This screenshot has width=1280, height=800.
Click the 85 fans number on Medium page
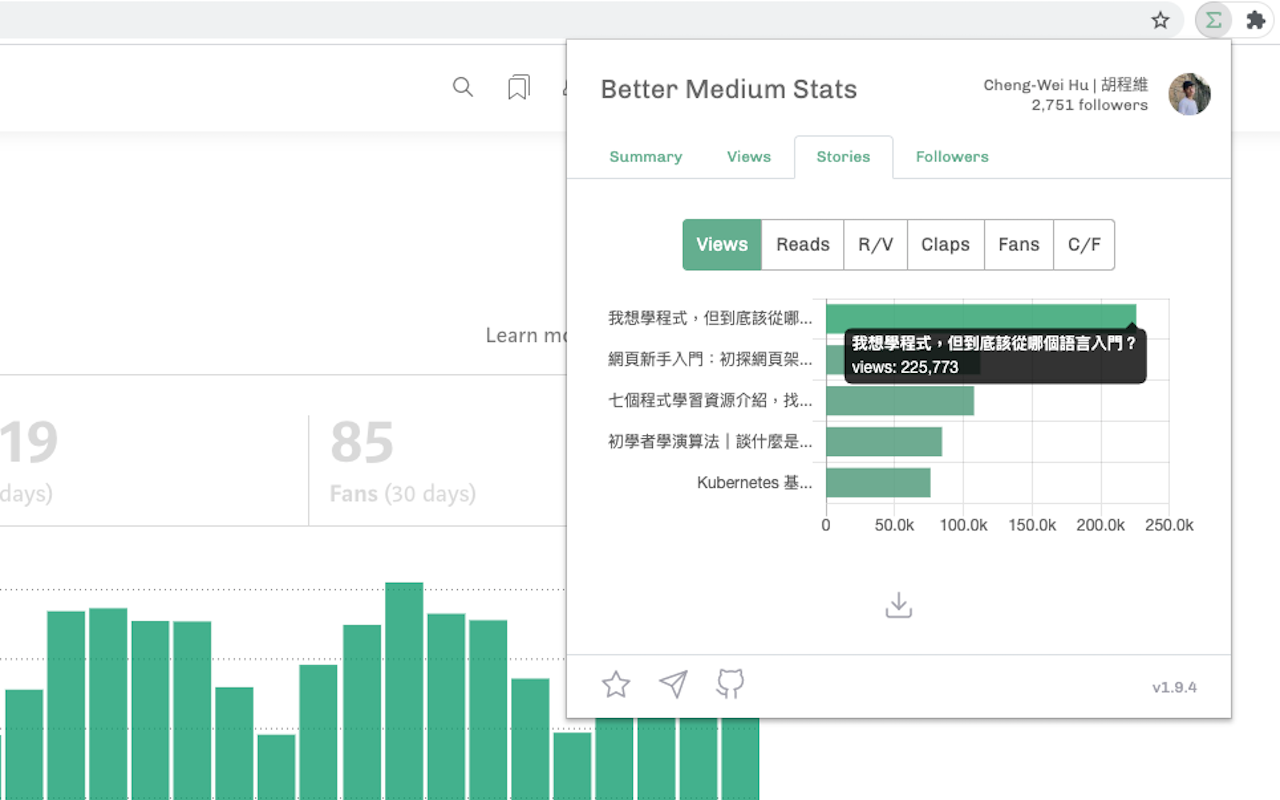(362, 443)
